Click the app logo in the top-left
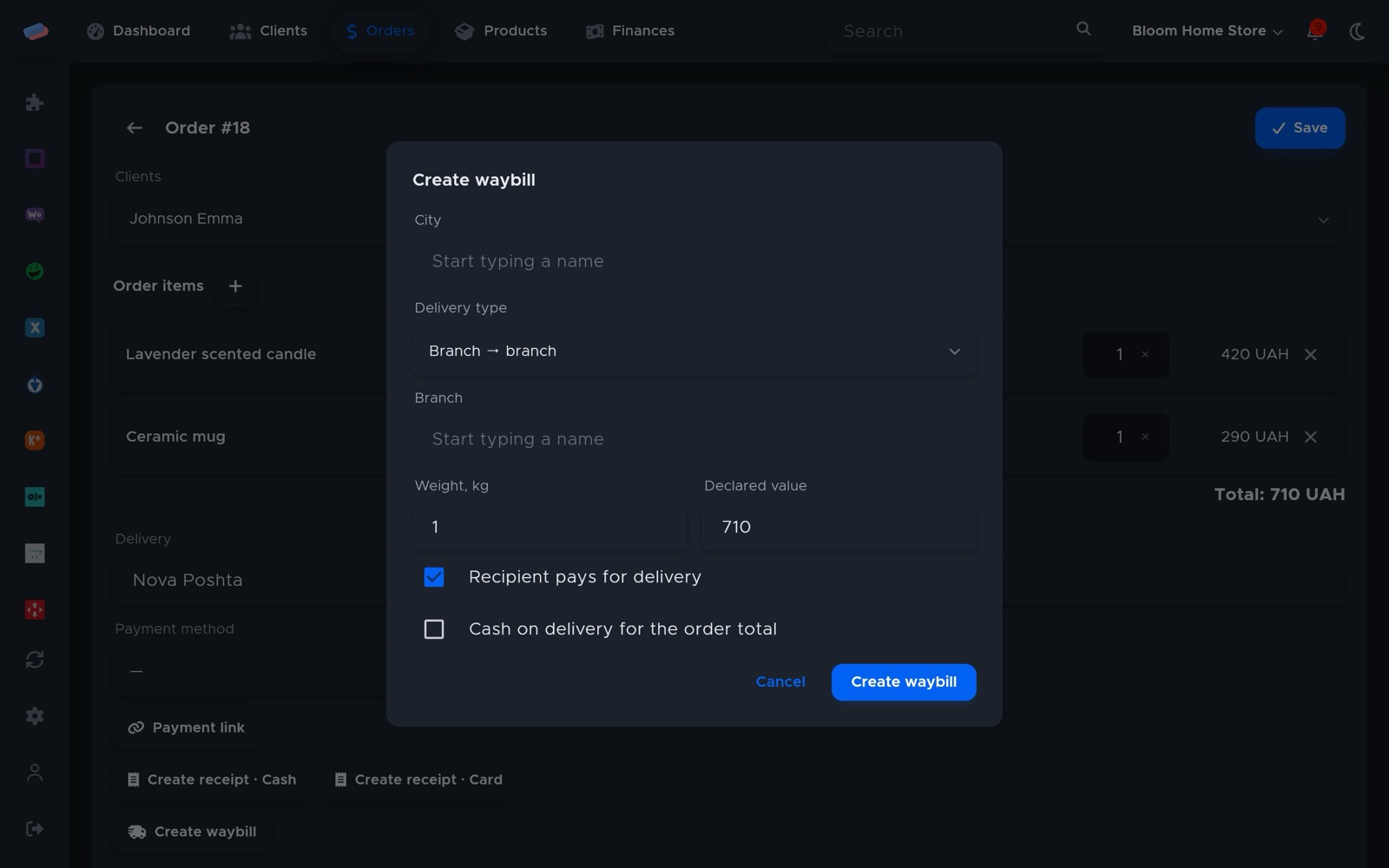The height and width of the screenshot is (868, 1389). (x=36, y=31)
